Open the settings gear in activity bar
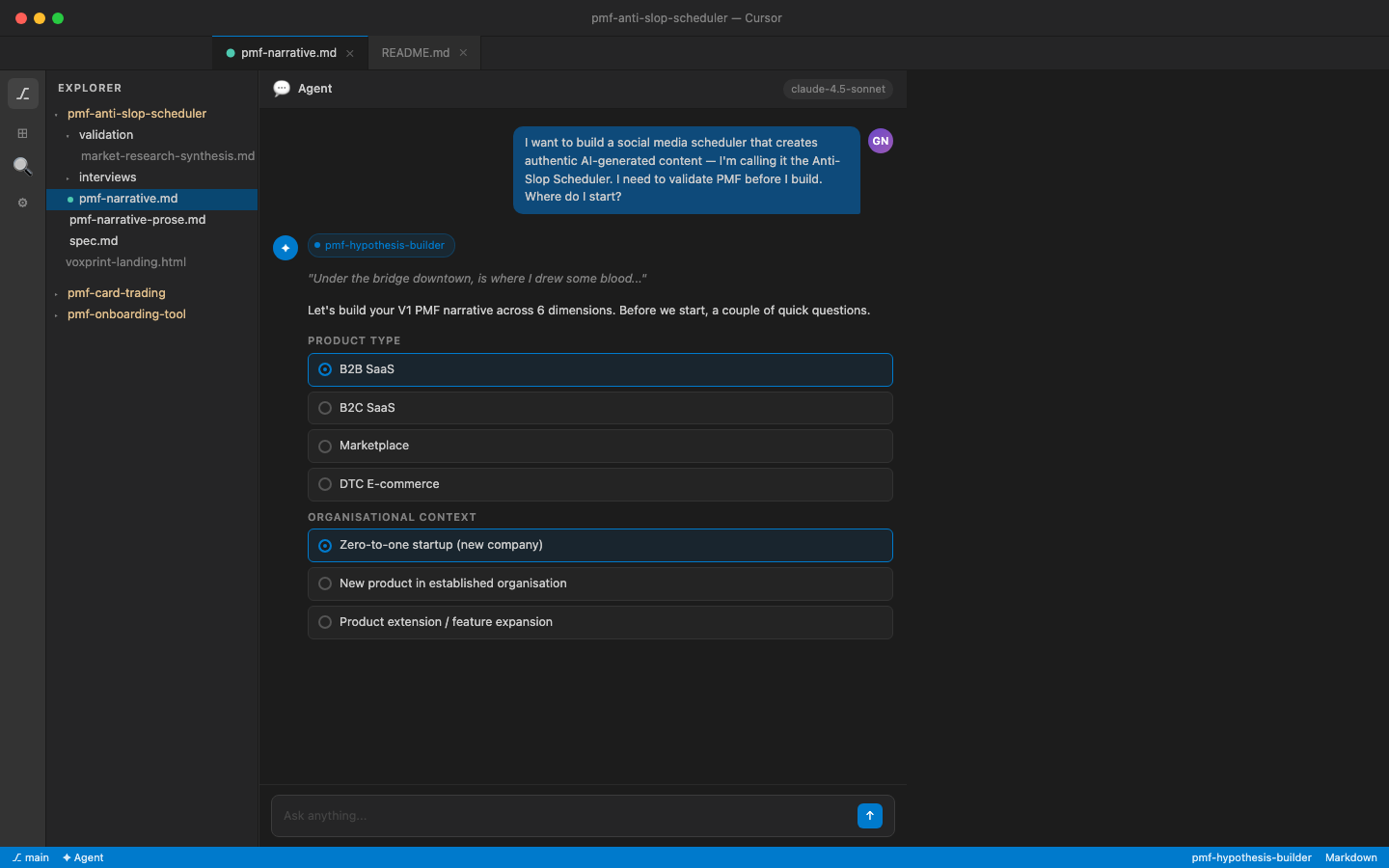The height and width of the screenshot is (868, 1389). [x=23, y=203]
